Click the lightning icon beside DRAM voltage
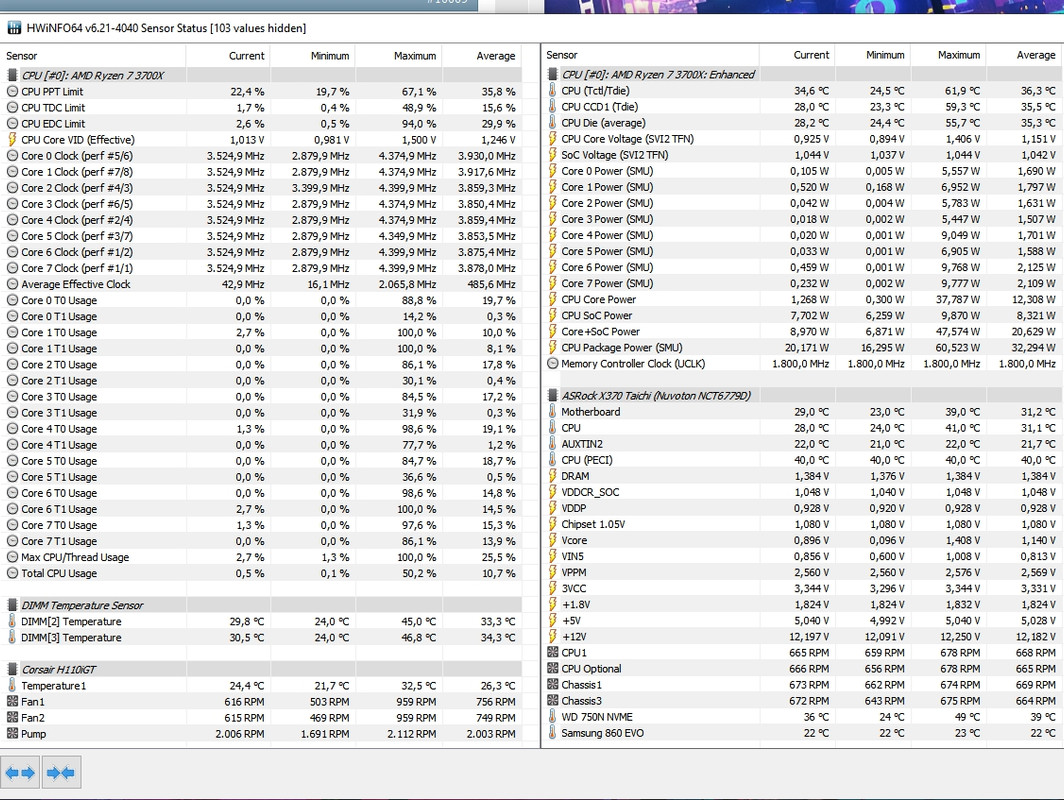The height and width of the screenshot is (800, 1064). (x=552, y=476)
